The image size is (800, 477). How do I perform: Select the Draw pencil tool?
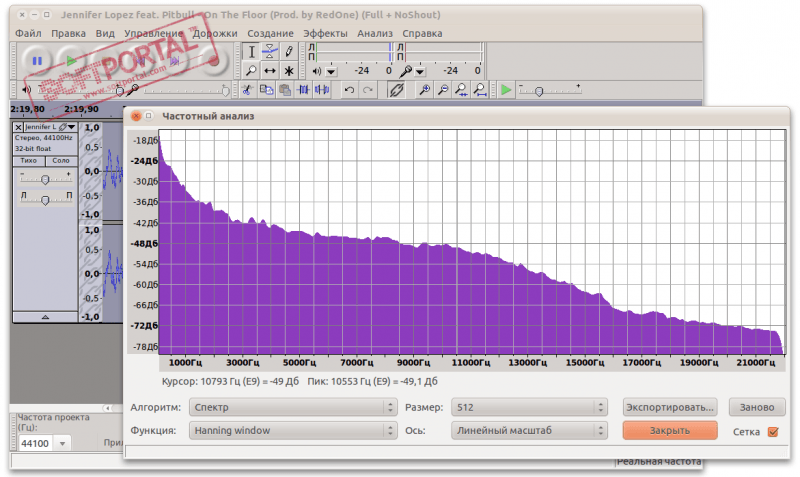point(289,52)
